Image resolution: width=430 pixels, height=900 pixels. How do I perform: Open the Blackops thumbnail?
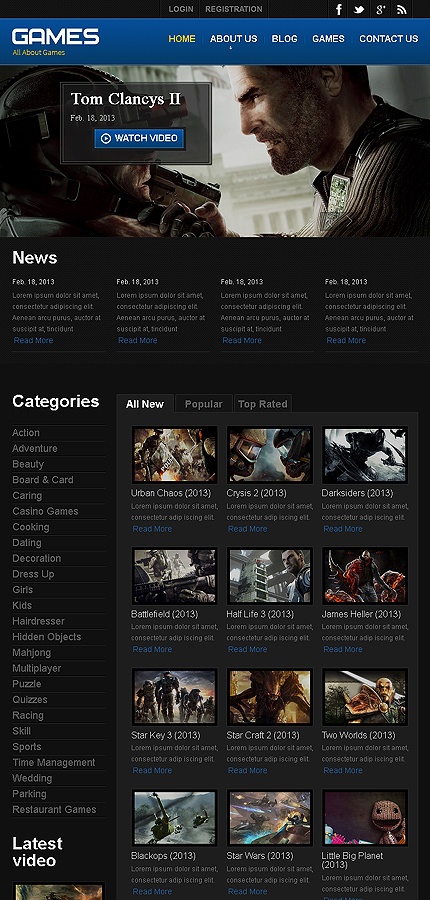(x=175, y=818)
